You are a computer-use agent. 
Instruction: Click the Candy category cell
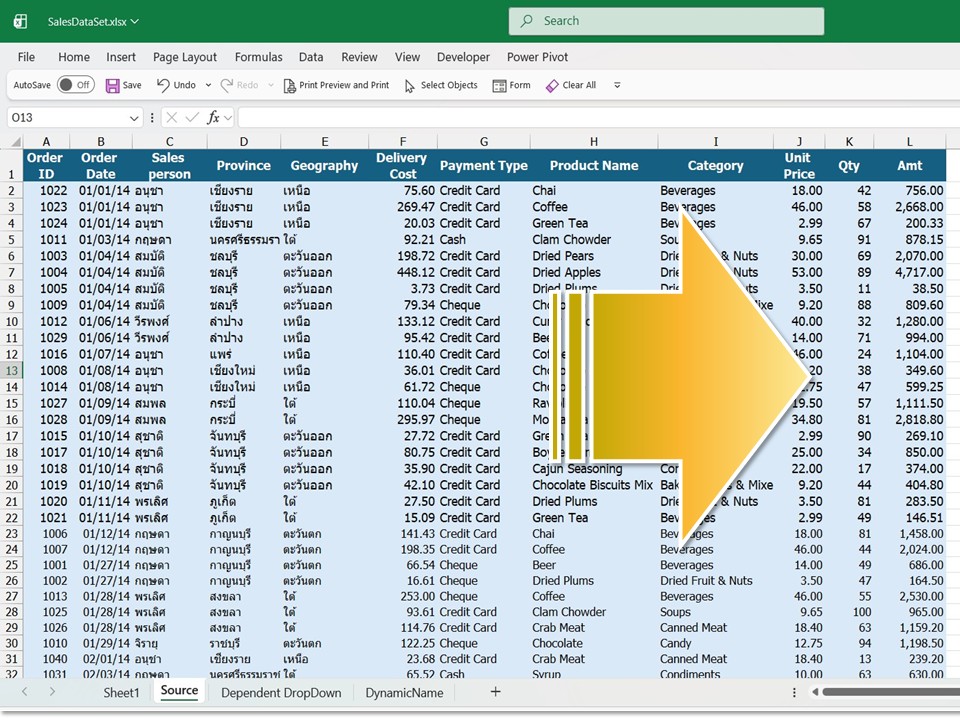(x=715, y=643)
